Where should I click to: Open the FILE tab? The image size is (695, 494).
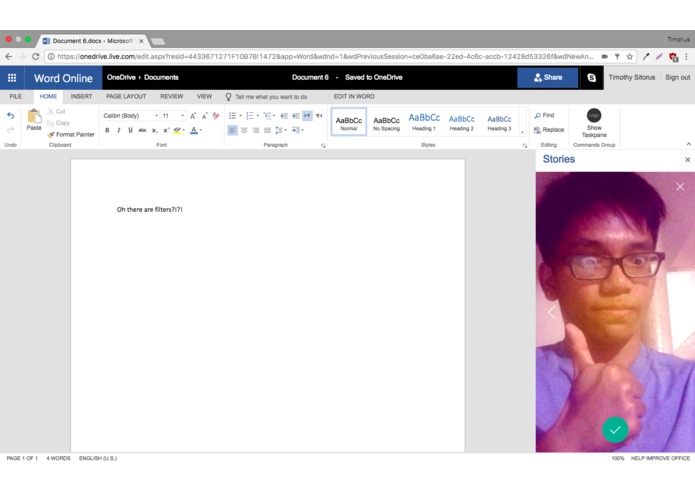point(16,97)
